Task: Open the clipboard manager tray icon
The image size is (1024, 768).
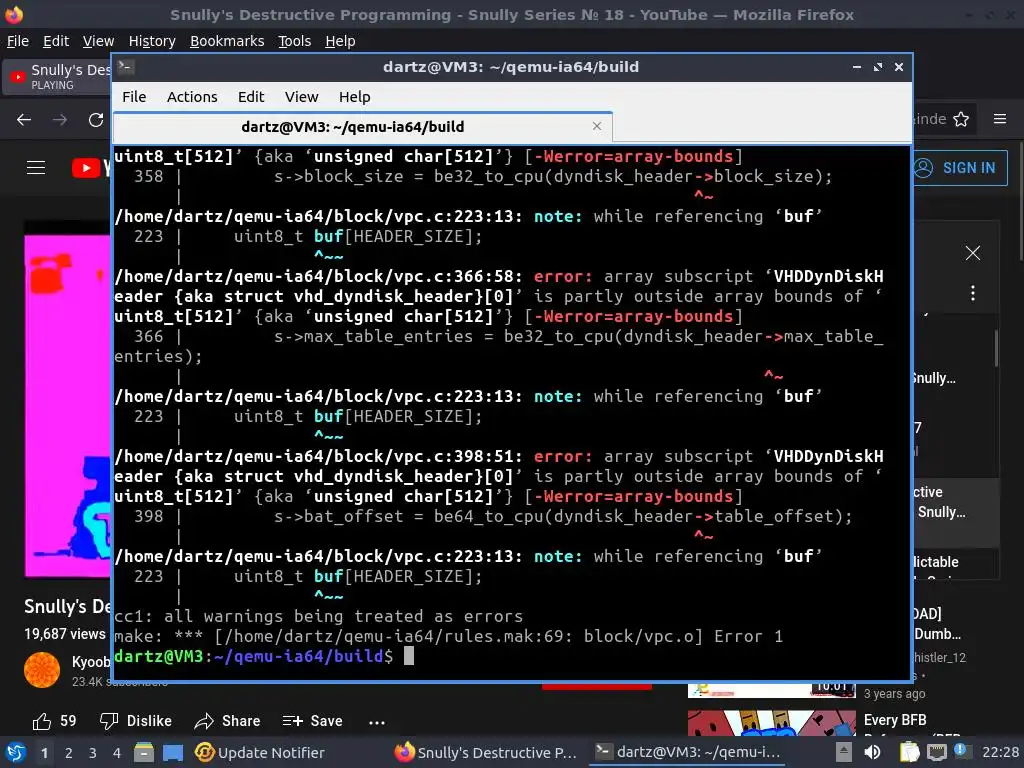Action: point(909,752)
